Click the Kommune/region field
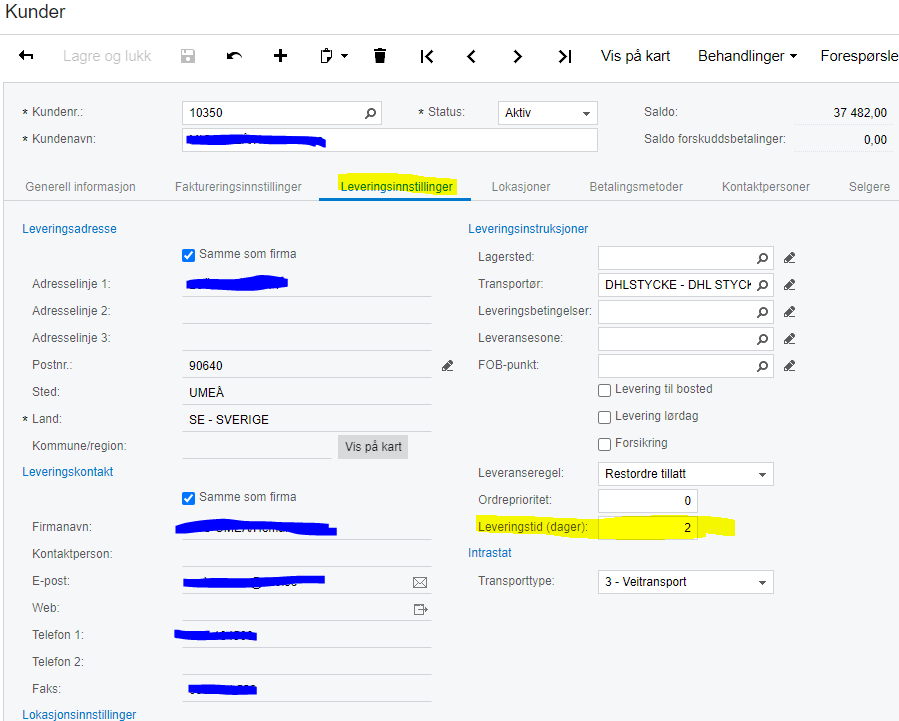The height and width of the screenshot is (721, 899). click(257, 446)
